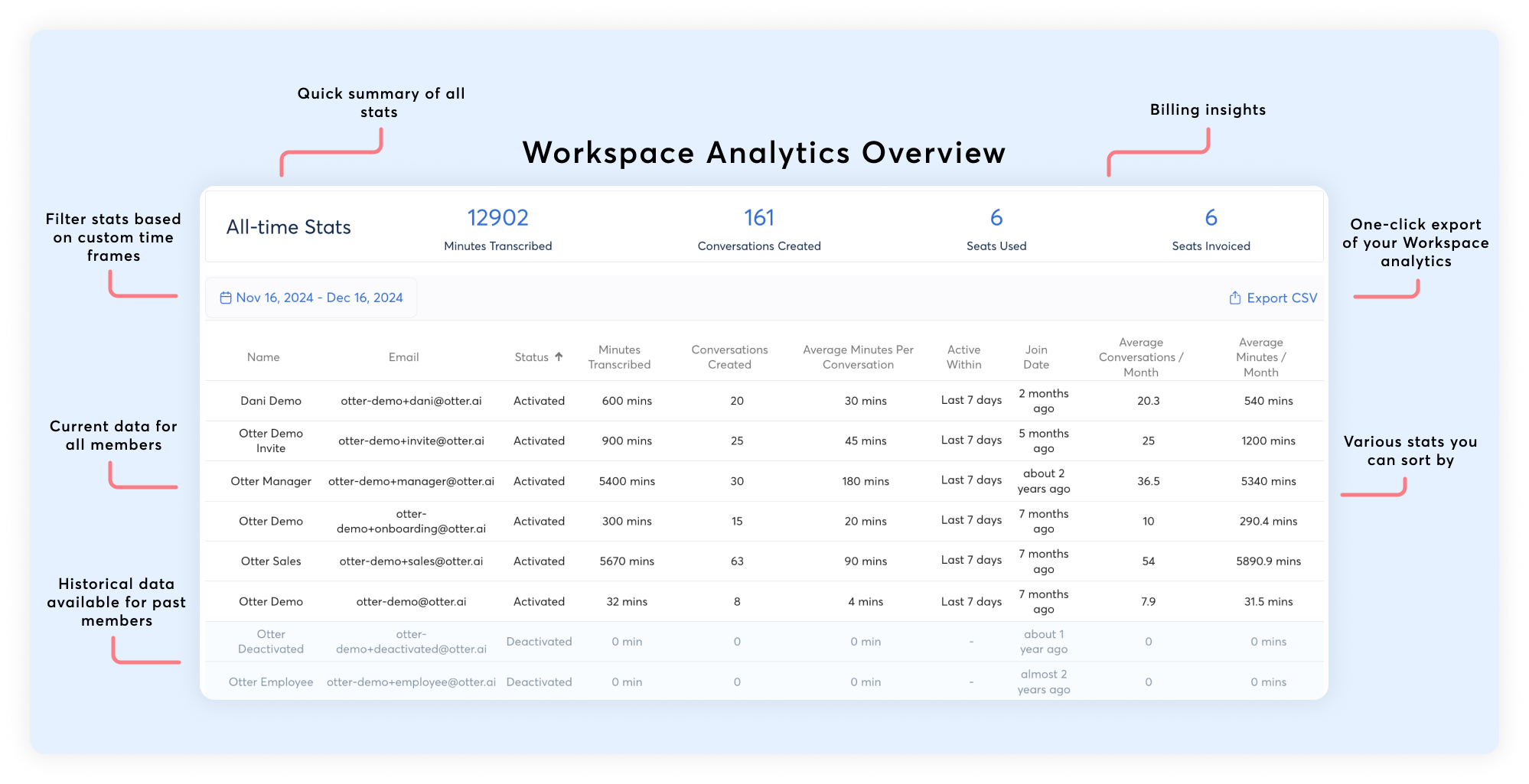Click the export share icon
This screenshot has height=784, width=1529.
[1234, 298]
